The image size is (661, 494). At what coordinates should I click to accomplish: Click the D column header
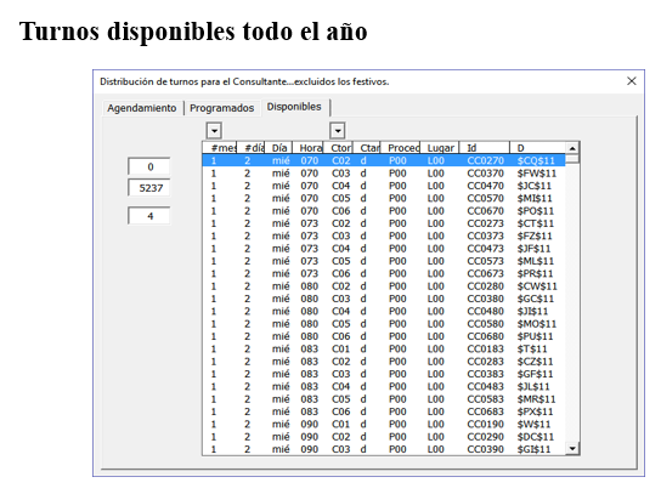point(537,148)
